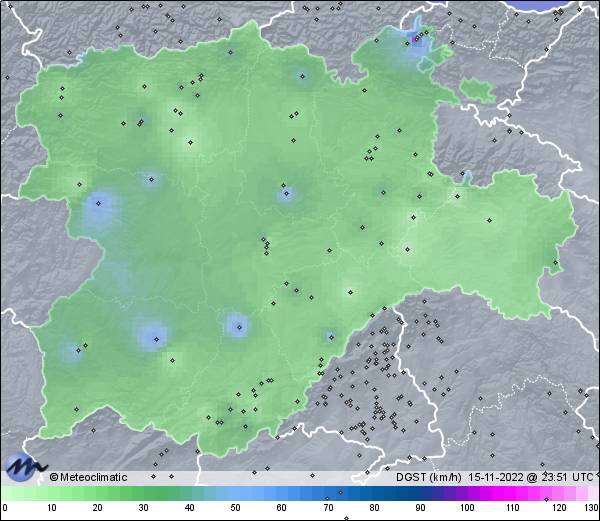Click the ©Meteoclimatic copyright text
Image resolution: width=600 pixels, height=521 pixels.
tap(89, 477)
